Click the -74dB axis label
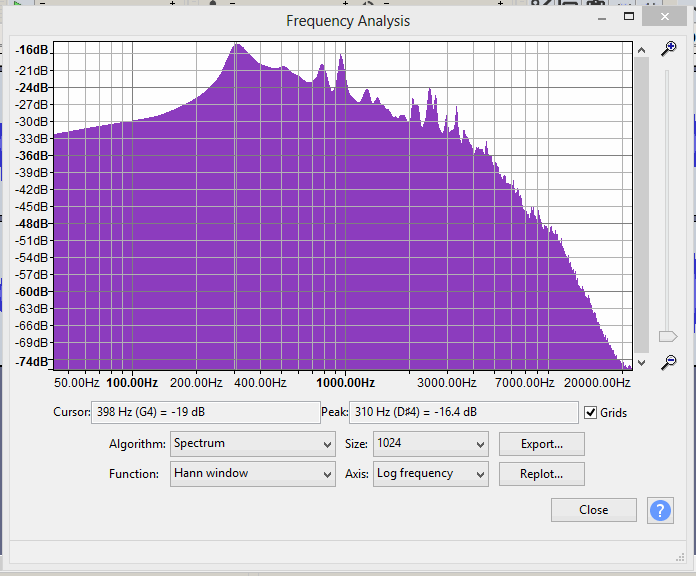This screenshot has width=696, height=576. tap(32, 362)
